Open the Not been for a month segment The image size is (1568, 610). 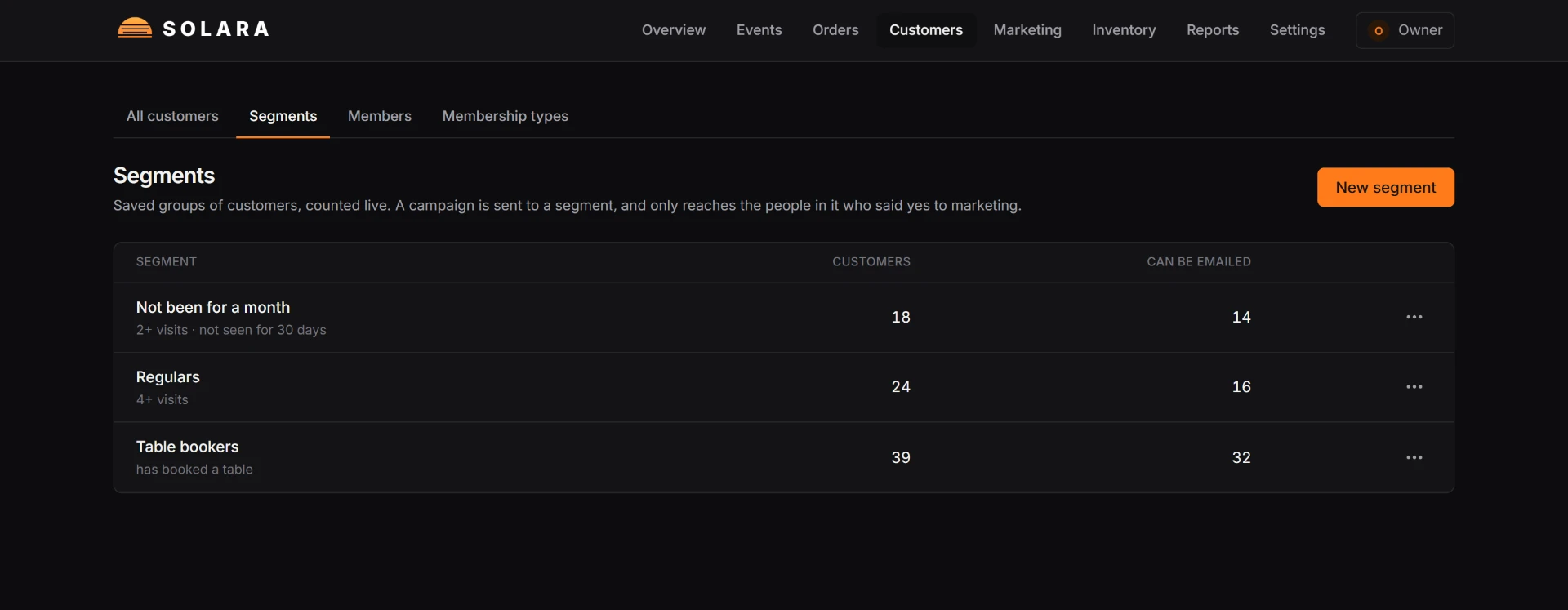tap(212, 307)
